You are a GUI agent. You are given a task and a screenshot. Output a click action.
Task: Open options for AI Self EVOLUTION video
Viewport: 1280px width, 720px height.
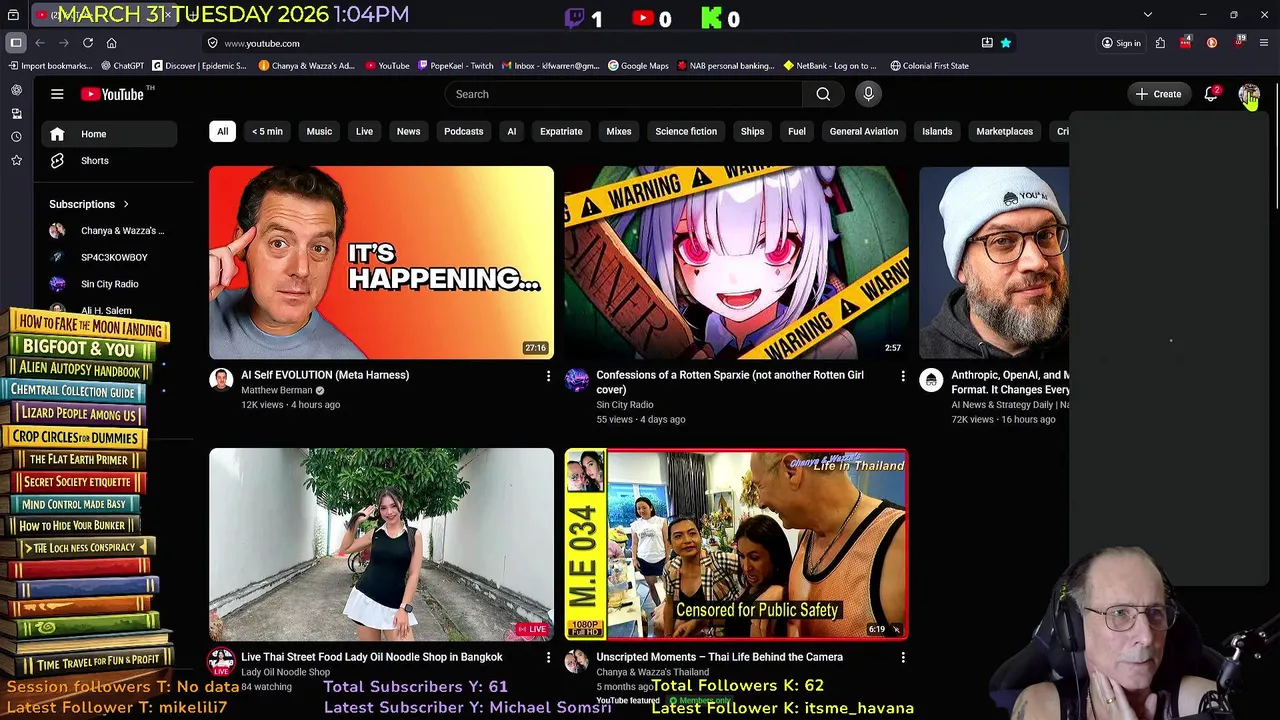pyautogui.click(x=548, y=376)
